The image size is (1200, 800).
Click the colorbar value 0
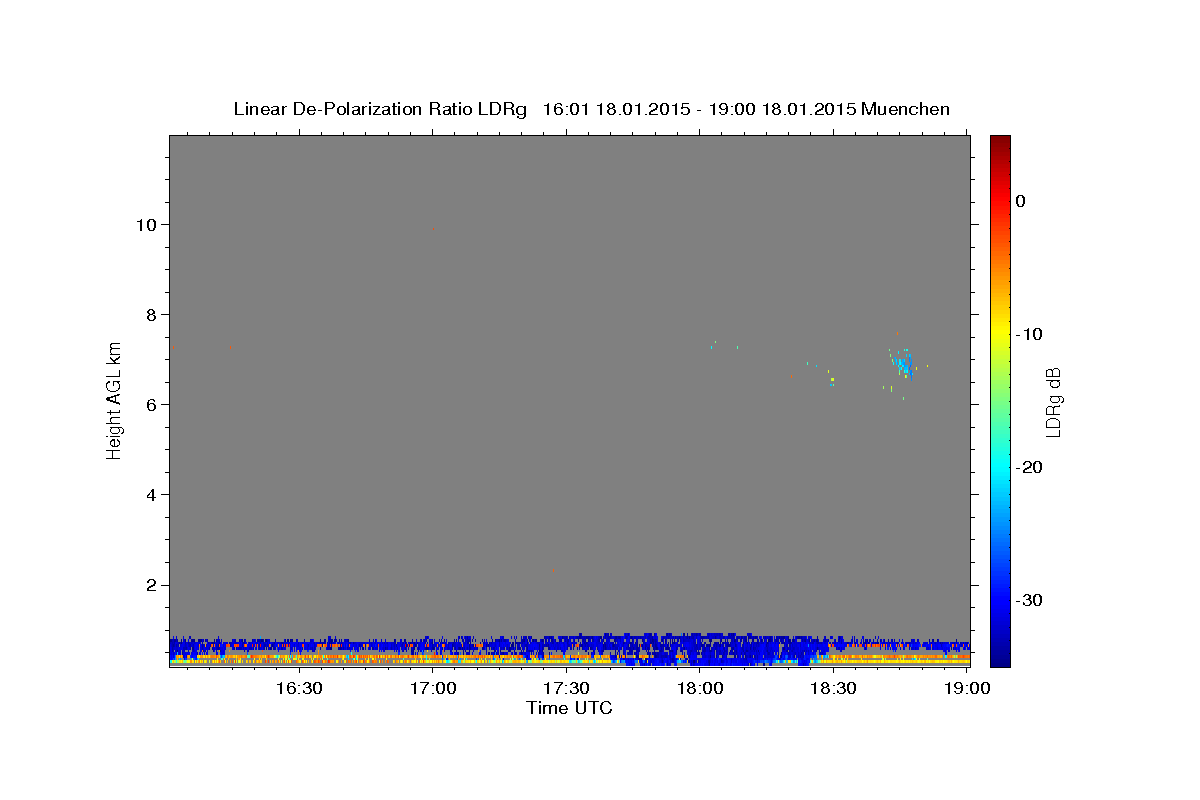1020,201
